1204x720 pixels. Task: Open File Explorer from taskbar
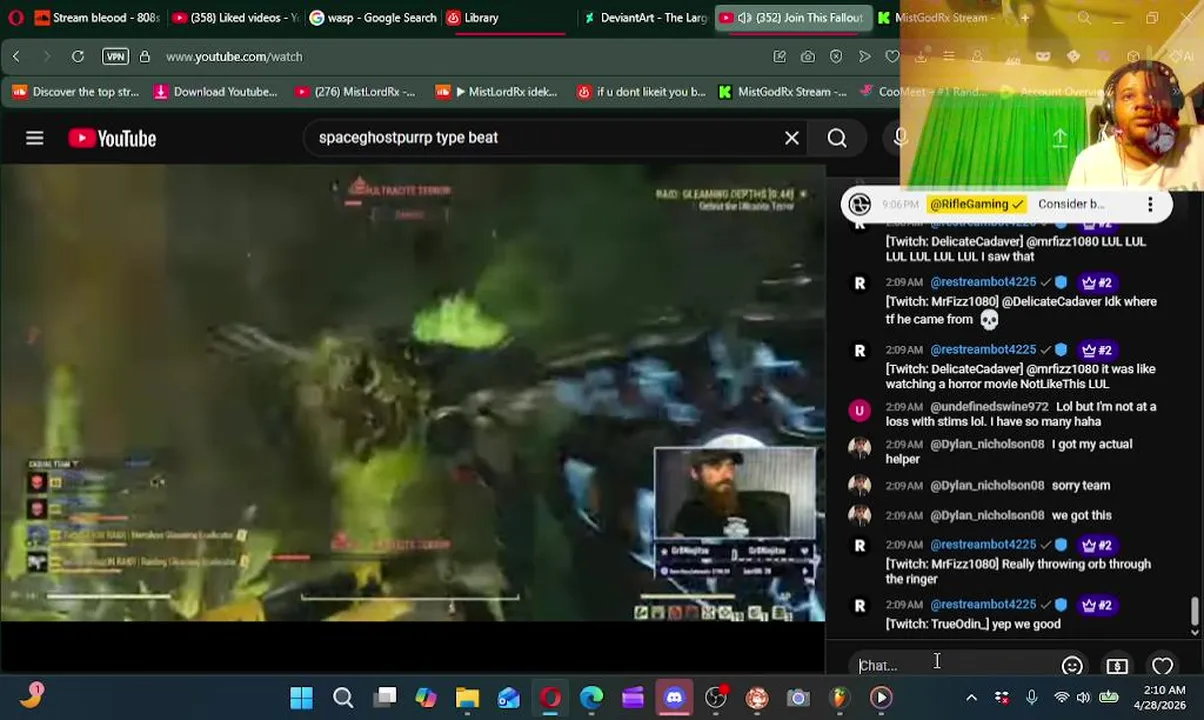[467, 697]
